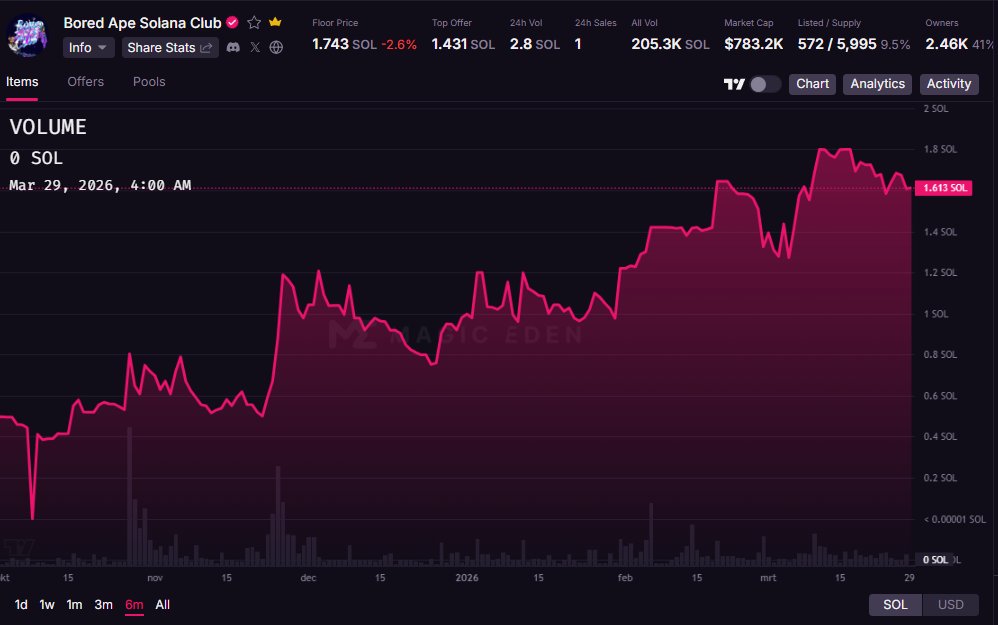Click the Top Offer value 1.431 SOL
The height and width of the screenshot is (625, 998).
click(463, 45)
